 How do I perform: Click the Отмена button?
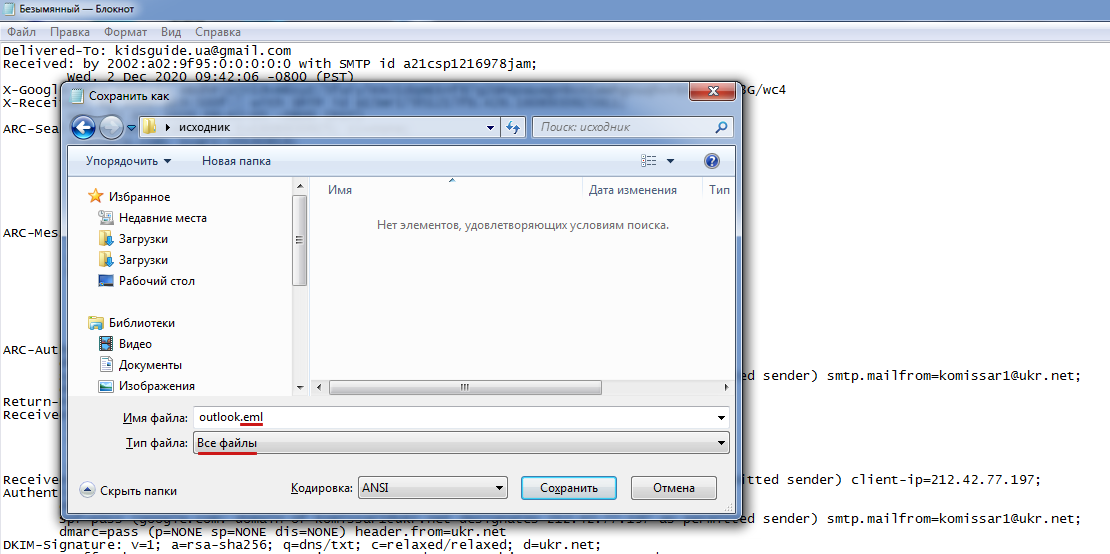pyautogui.click(x=673, y=488)
